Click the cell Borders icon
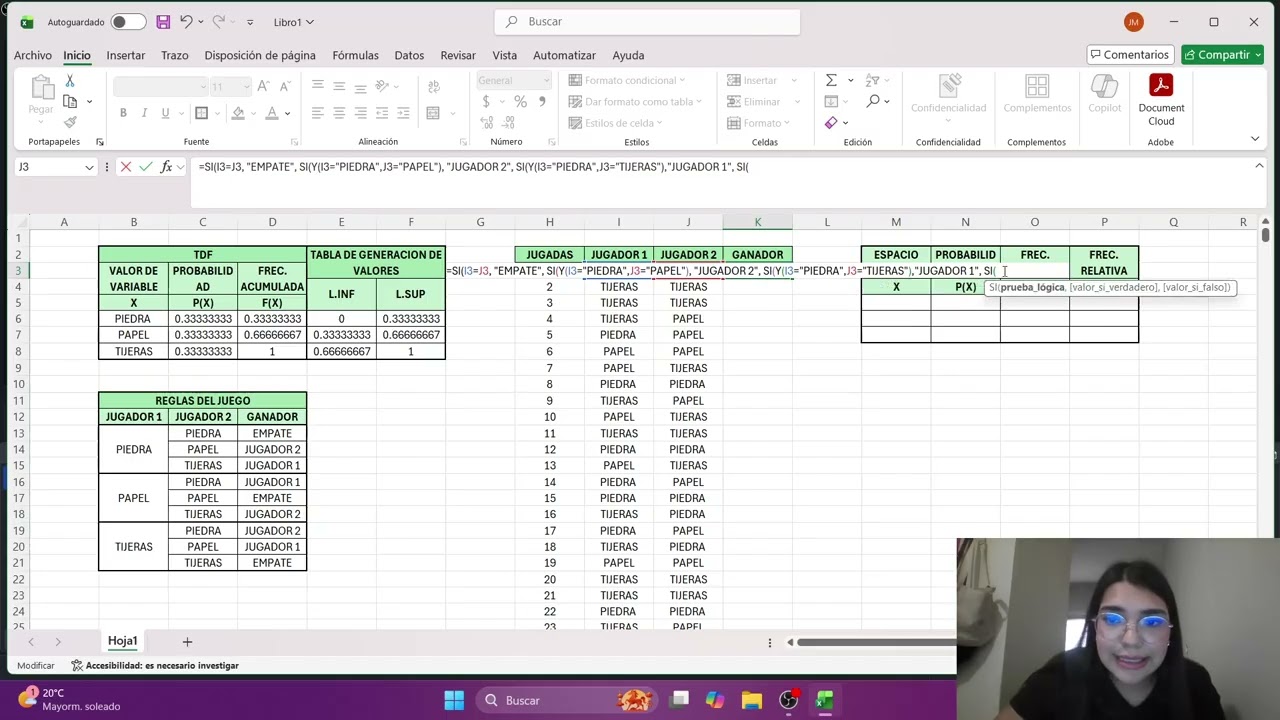This screenshot has height=720, width=1280. point(201,113)
